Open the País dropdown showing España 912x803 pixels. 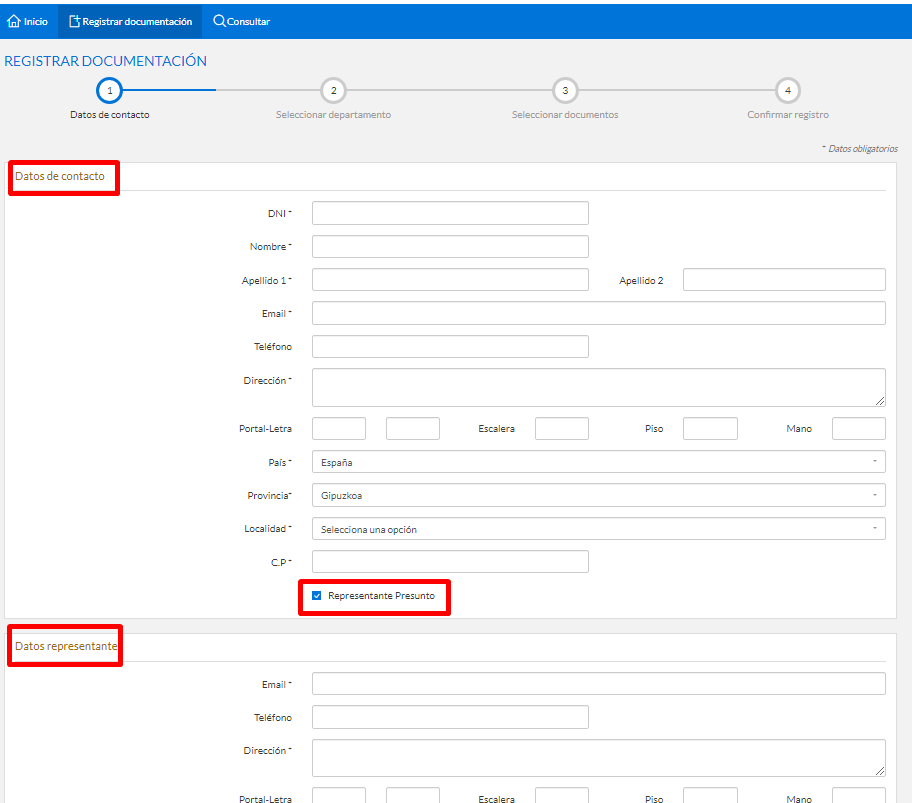[x=598, y=462]
